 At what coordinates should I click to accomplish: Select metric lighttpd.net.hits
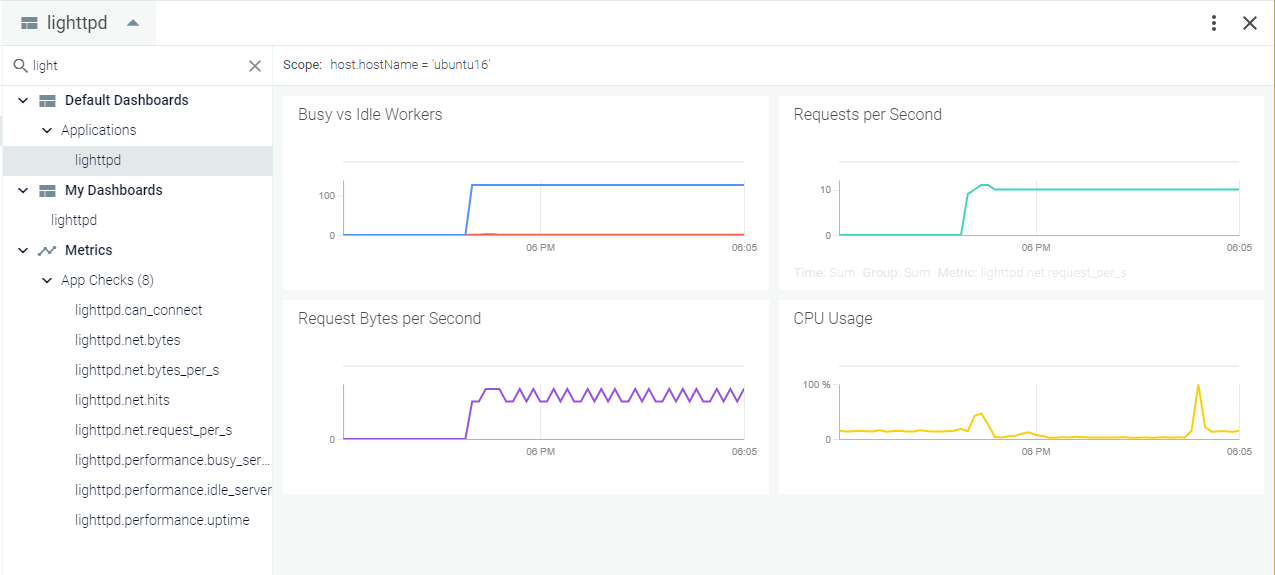coord(122,400)
